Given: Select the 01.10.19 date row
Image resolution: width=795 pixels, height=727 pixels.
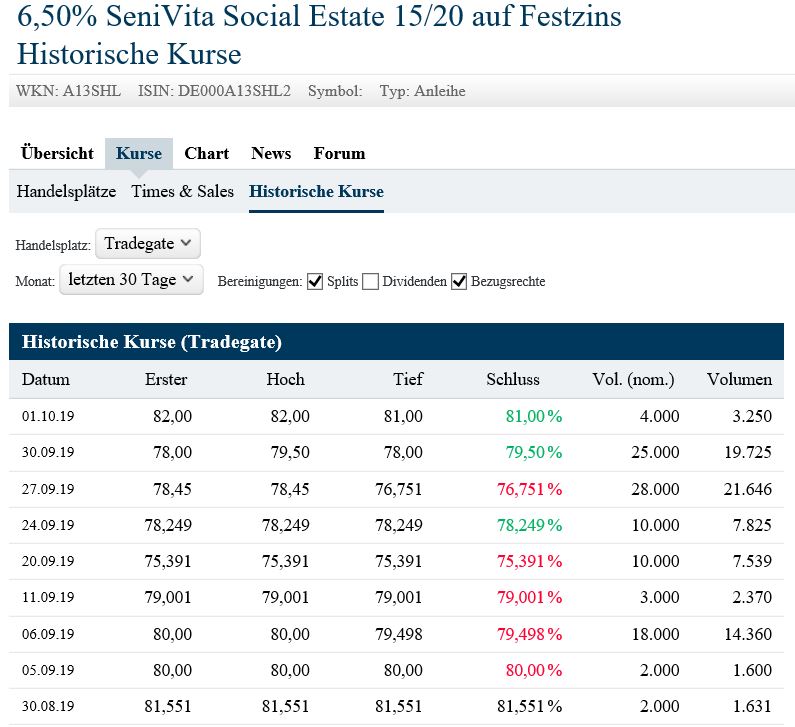Looking at the screenshot, I should 48,416.
